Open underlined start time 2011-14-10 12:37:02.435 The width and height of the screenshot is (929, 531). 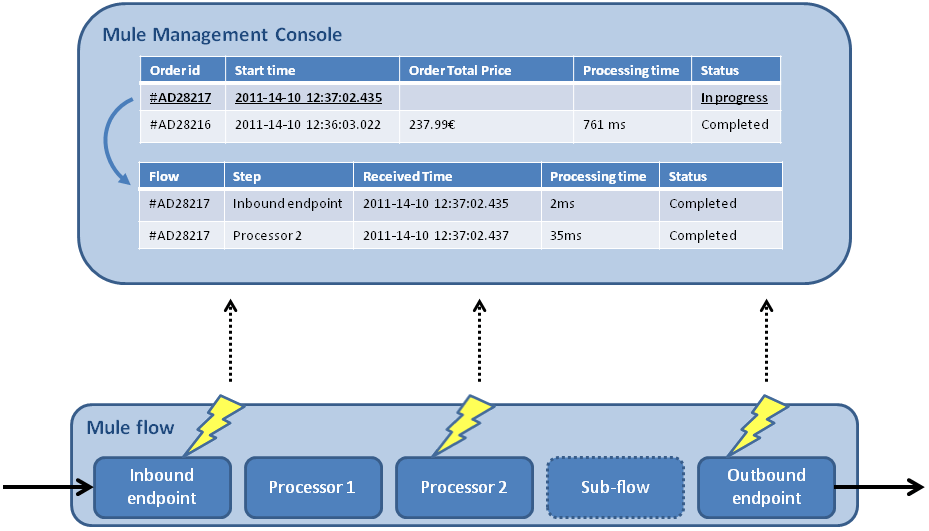[308, 98]
